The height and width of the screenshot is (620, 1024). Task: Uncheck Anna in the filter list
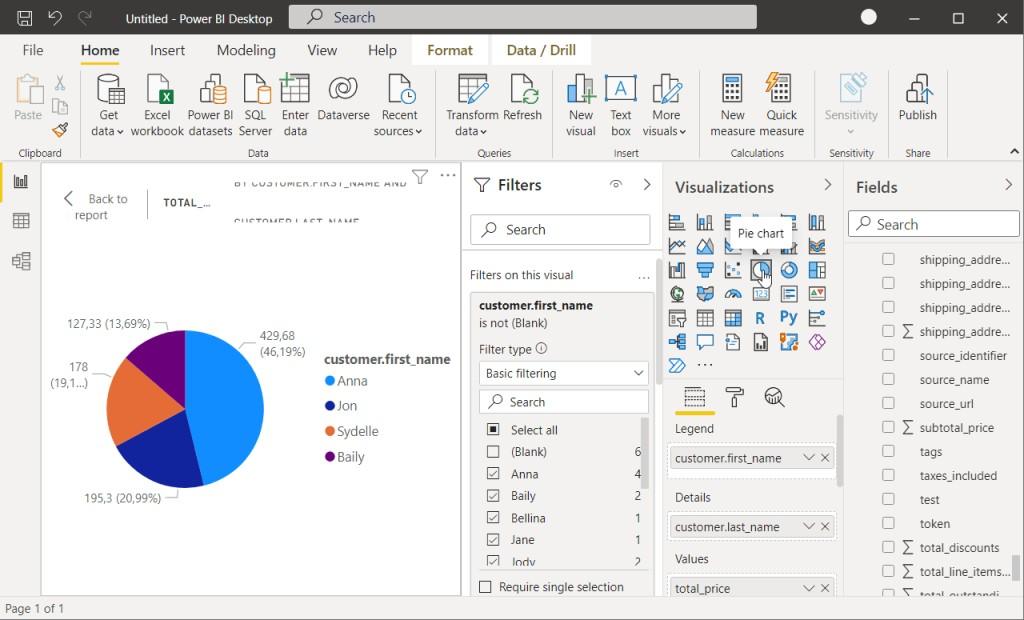pos(493,474)
